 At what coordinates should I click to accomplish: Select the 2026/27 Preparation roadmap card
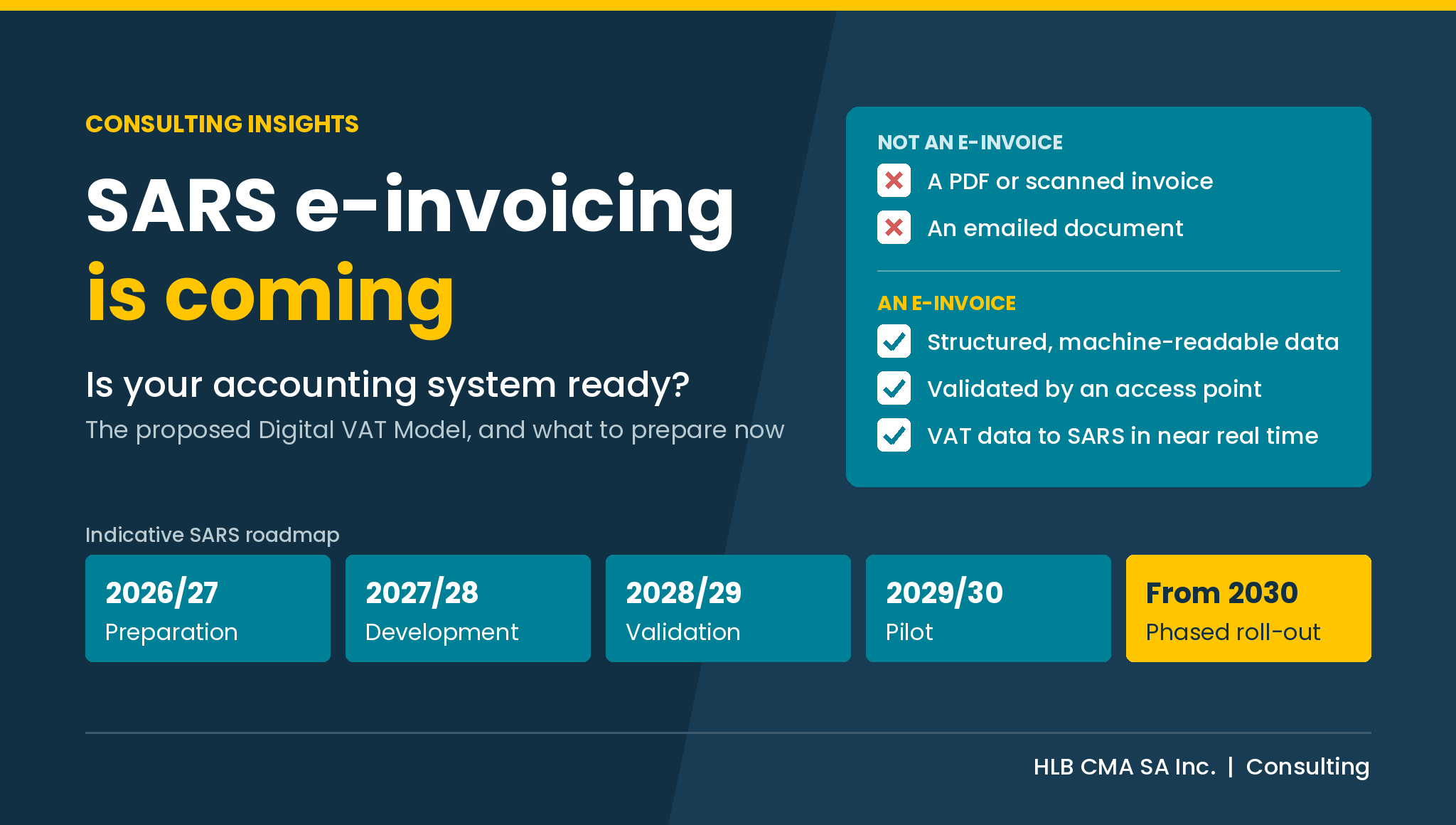click(x=208, y=608)
